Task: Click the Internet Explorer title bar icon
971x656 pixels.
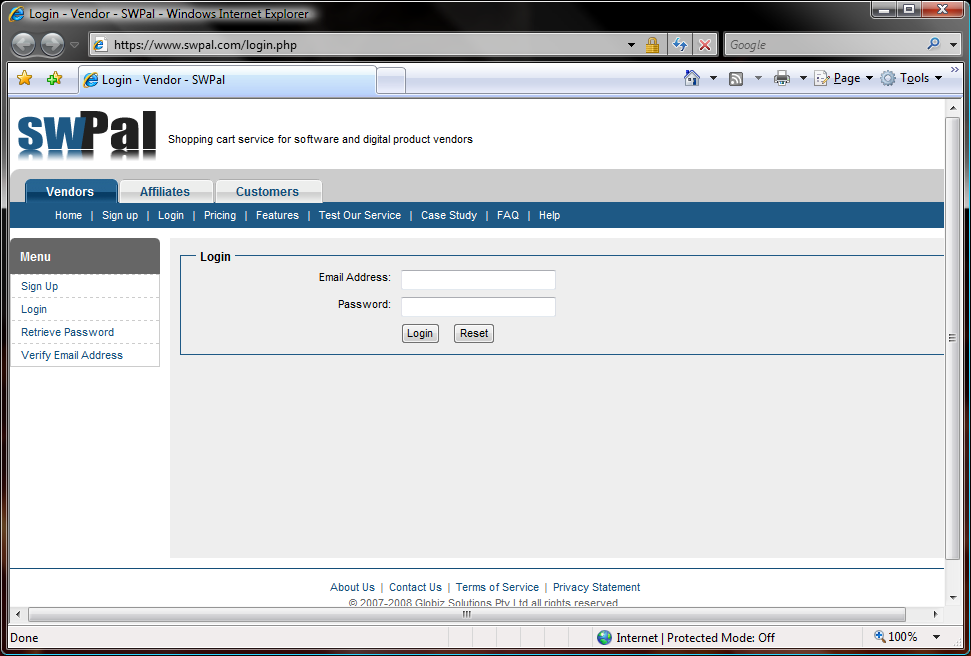Action: click(x=17, y=14)
